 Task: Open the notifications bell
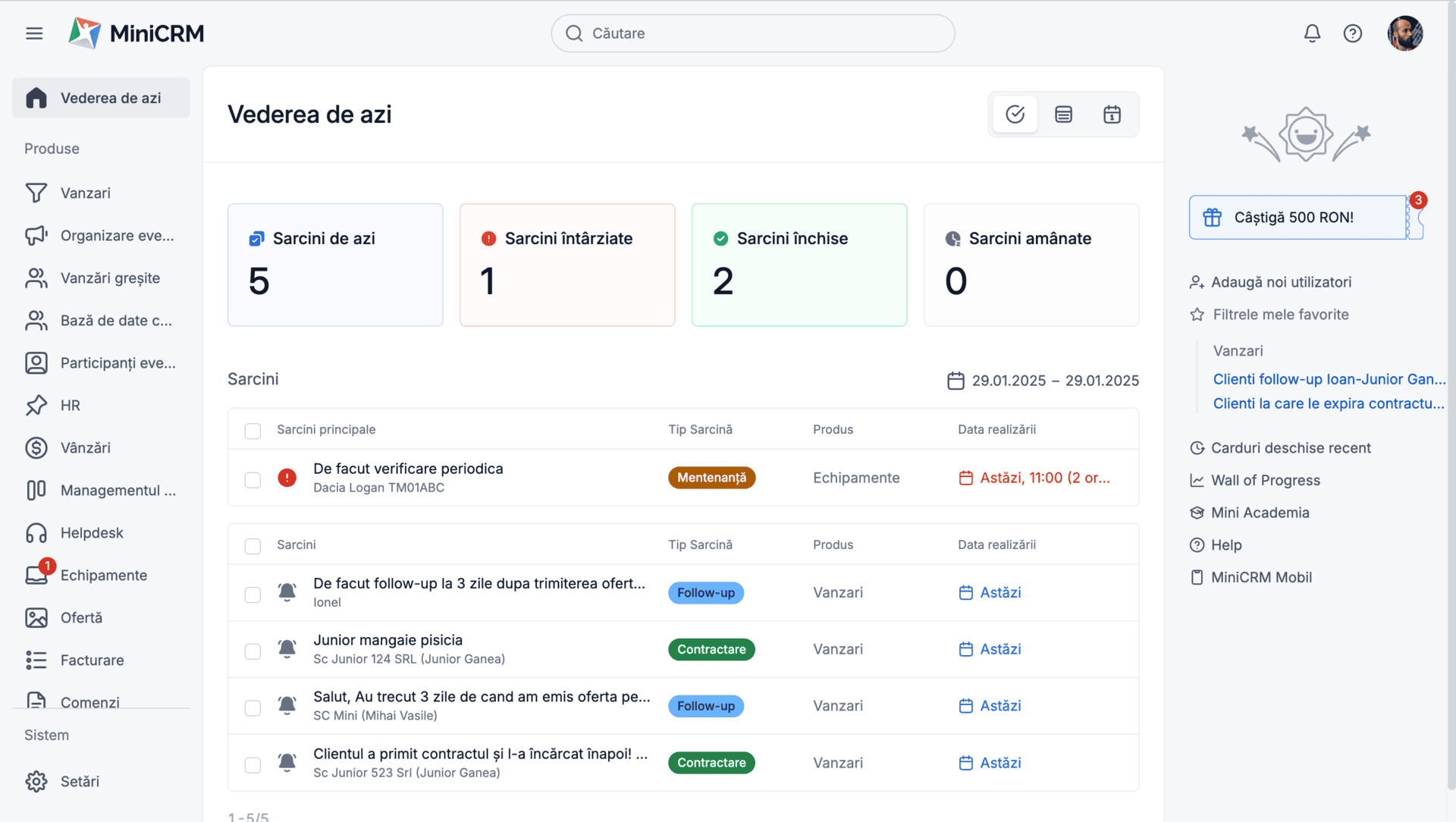[1312, 33]
